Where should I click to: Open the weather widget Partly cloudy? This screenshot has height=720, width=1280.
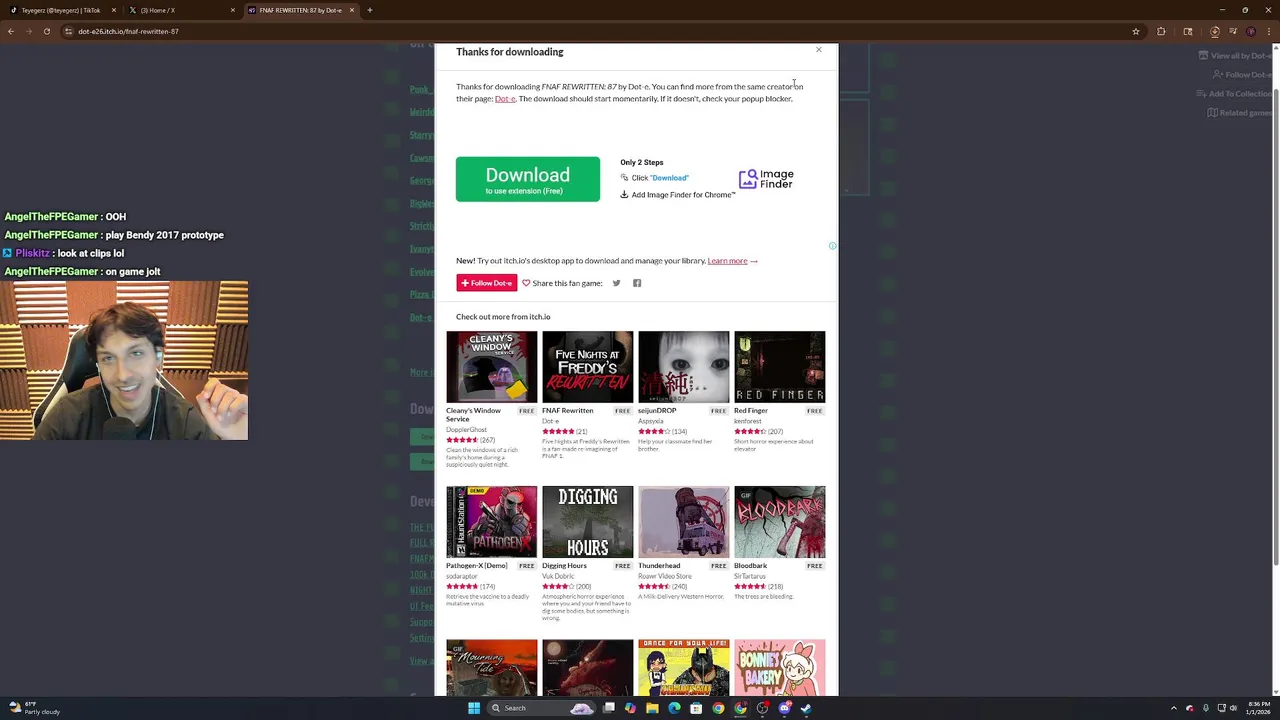point(33,708)
